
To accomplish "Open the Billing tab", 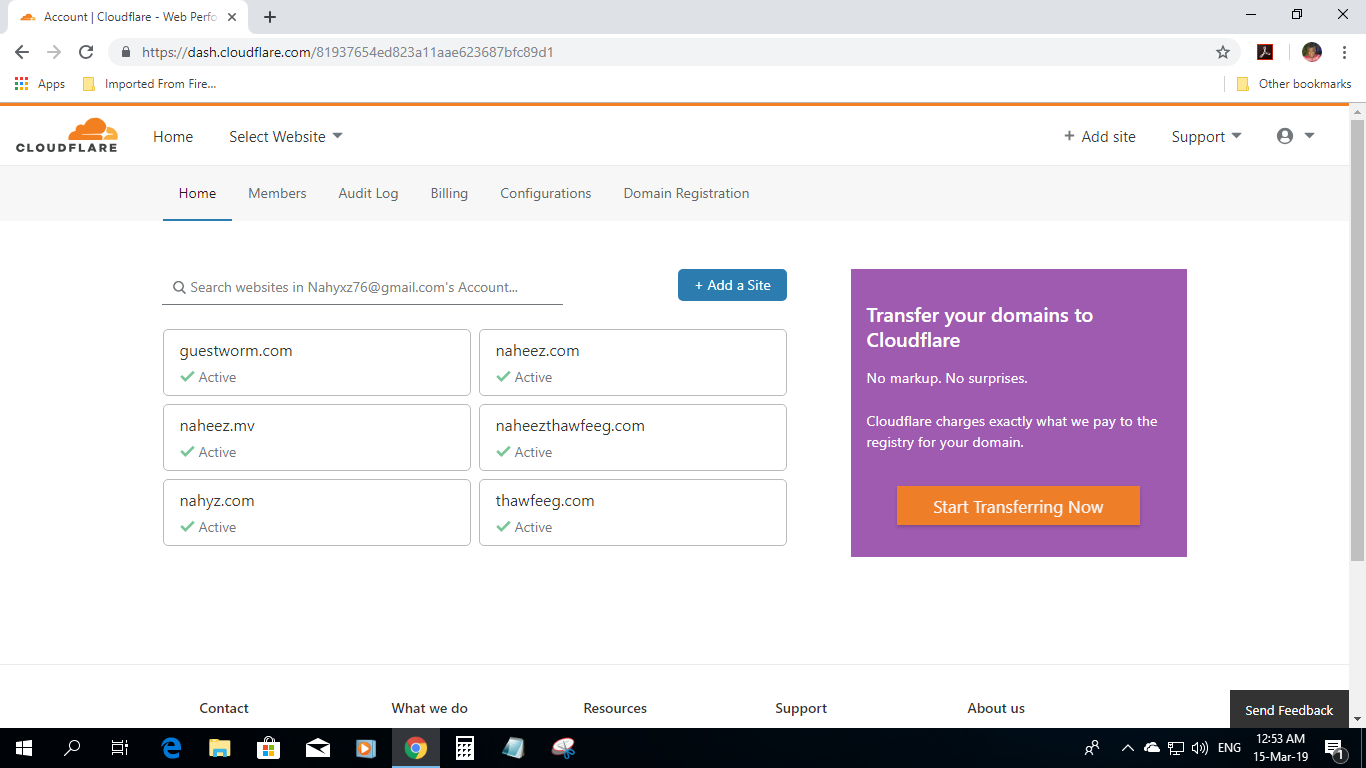I will (x=449, y=193).
